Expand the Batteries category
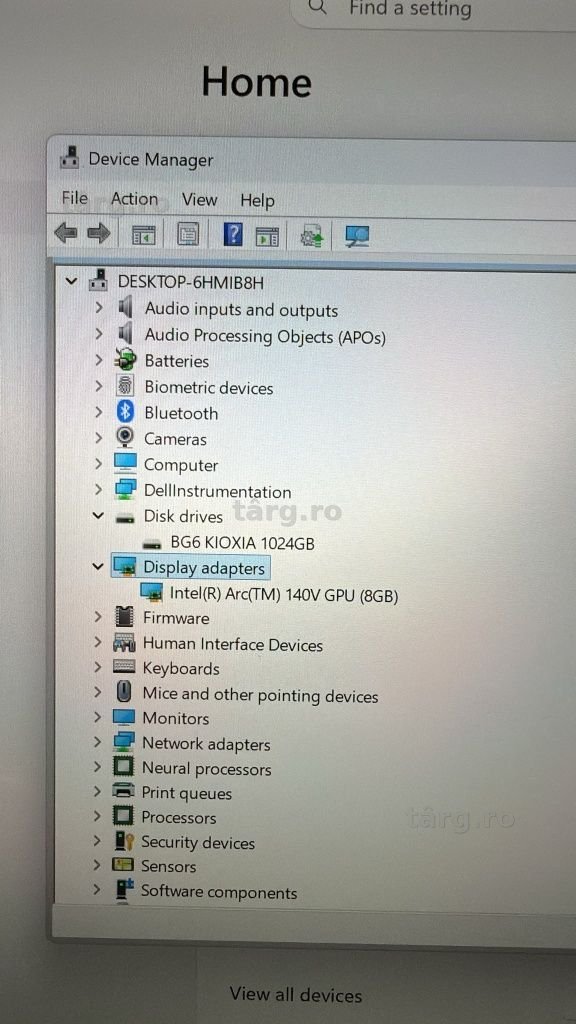Viewport: 576px width, 1024px height. 99,360
